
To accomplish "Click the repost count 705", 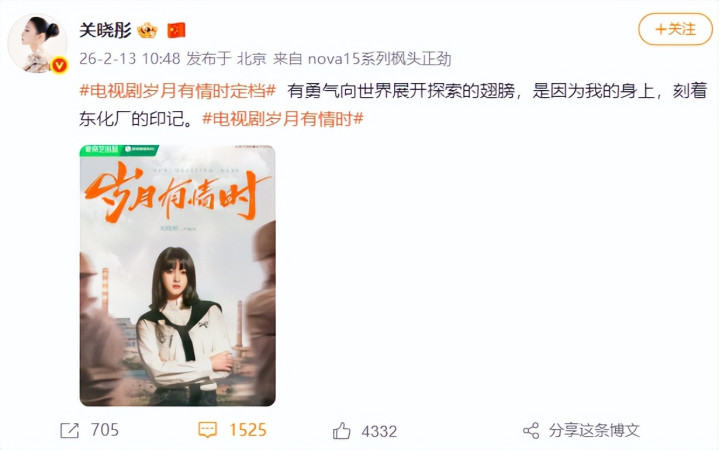I will (x=105, y=430).
